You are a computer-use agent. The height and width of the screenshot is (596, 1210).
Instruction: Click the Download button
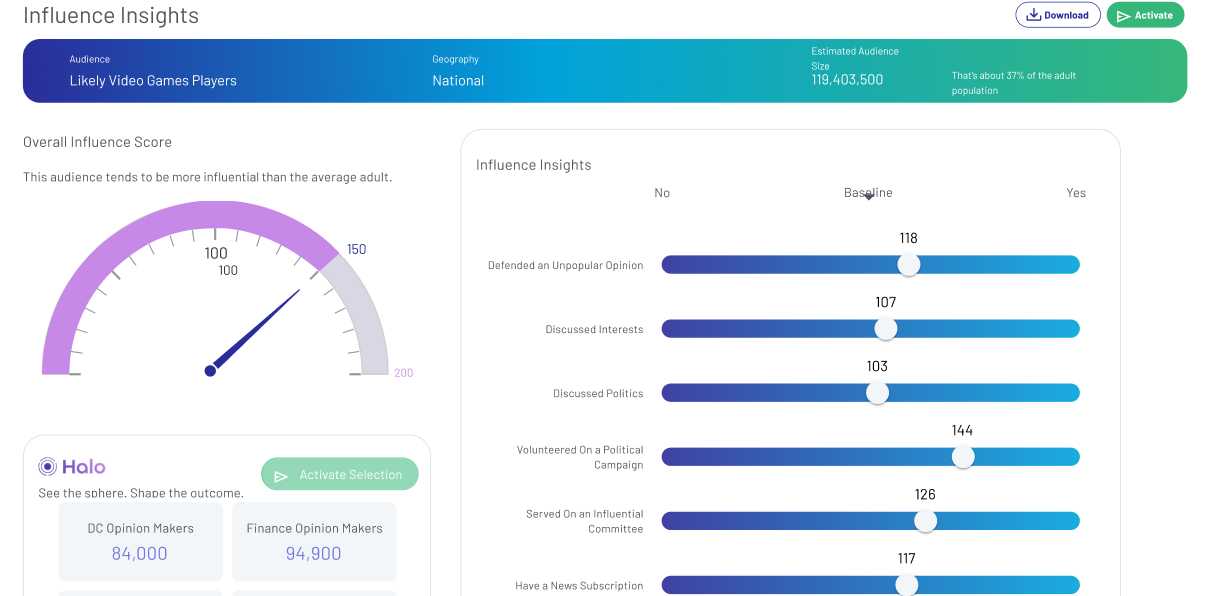pyautogui.click(x=1057, y=15)
